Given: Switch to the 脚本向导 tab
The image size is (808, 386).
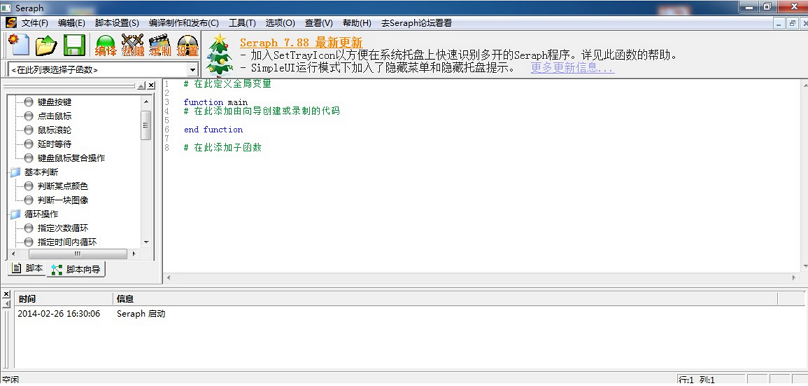Looking at the screenshot, I should coord(76,269).
